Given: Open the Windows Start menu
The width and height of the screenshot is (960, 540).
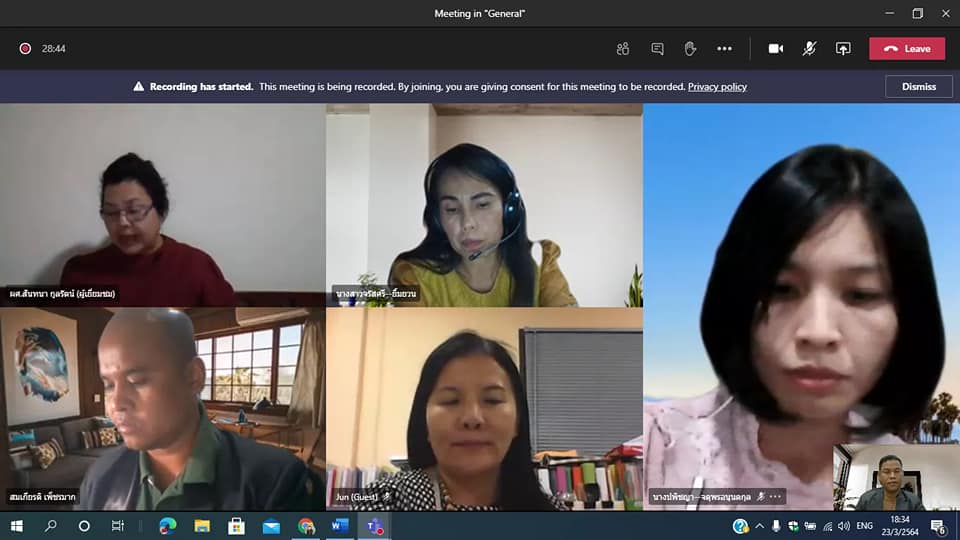Looking at the screenshot, I should (x=16, y=526).
